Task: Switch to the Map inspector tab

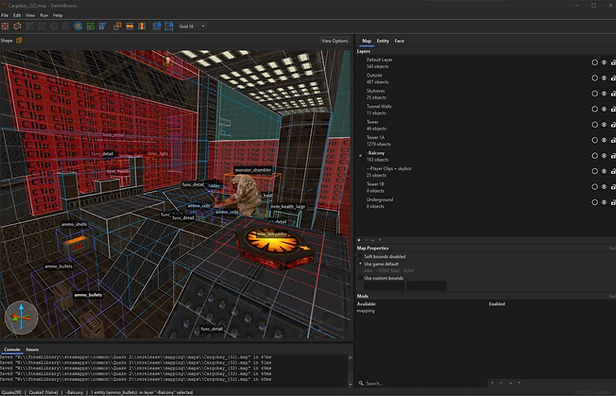Action: 367,41
